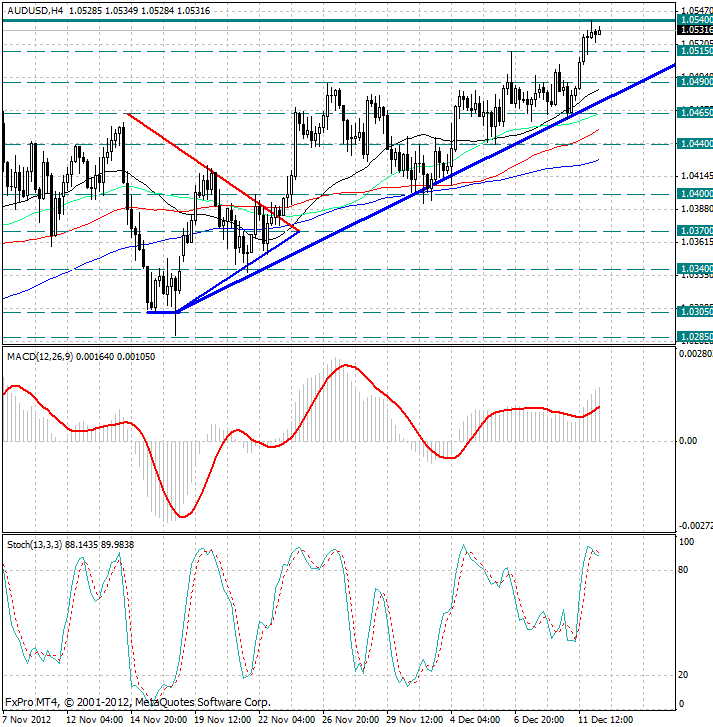The width and height of the screenshot is (713, 727).
Task: Click the Stochastic 20 axis value
Action: pyautogui.click(x=683, y=675)
